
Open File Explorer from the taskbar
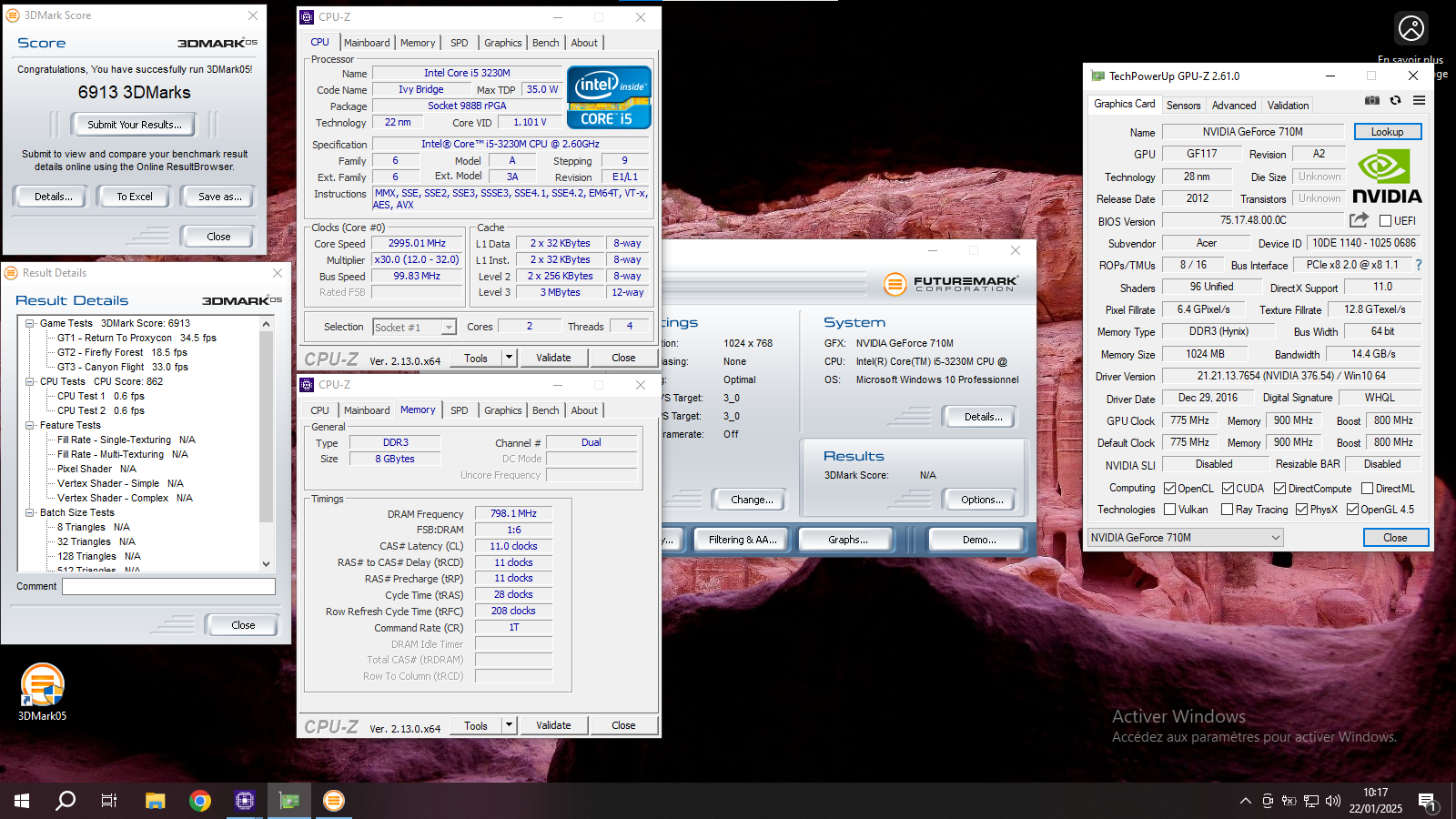pos(156,801)
